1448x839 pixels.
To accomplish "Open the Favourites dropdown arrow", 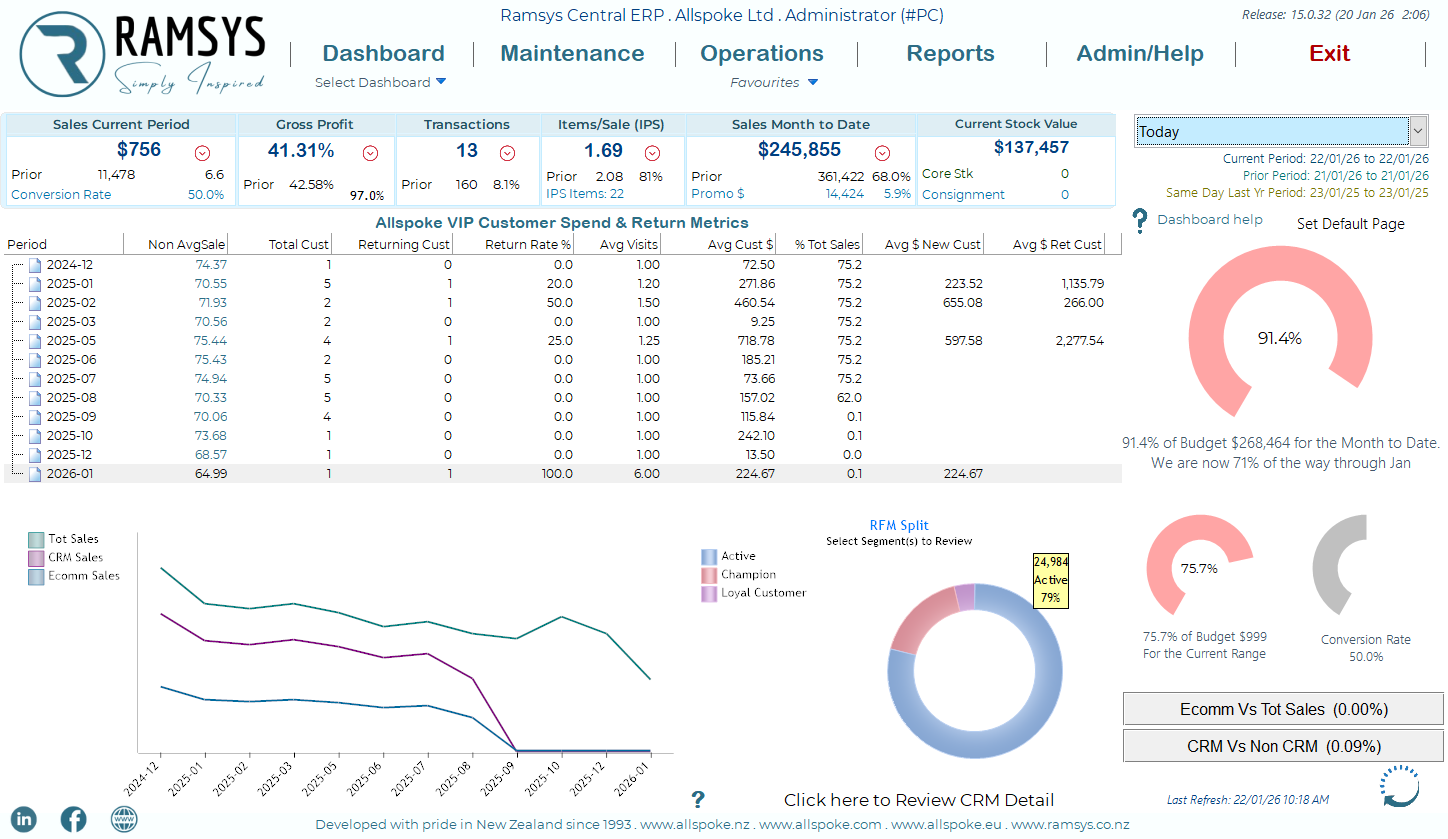I will coord(813,82).
